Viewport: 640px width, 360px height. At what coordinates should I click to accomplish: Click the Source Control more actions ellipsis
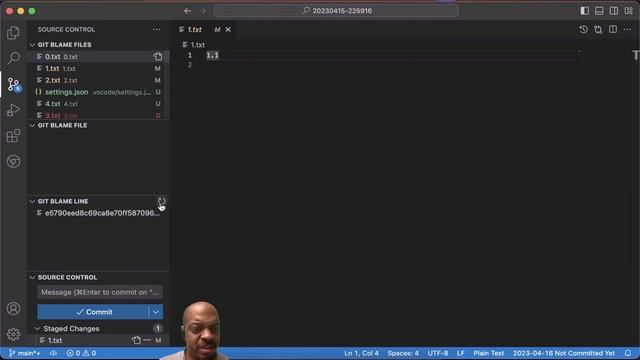(x=157, y=29)
